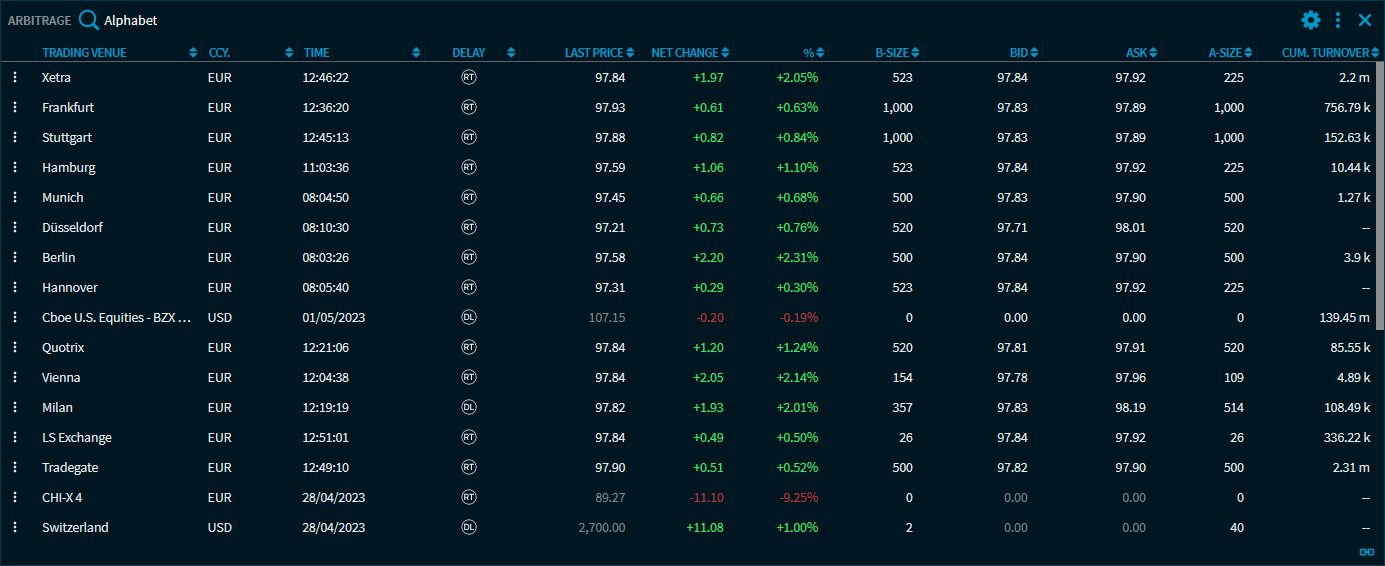Select the Stuttgart venue row

67,137
